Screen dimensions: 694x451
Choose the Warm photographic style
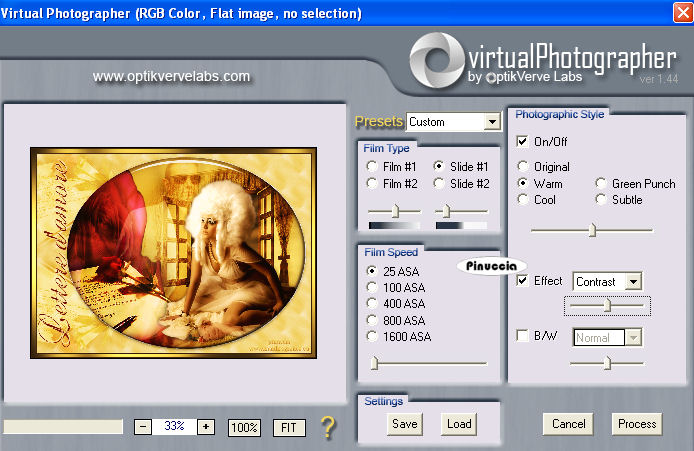[523, 183]
